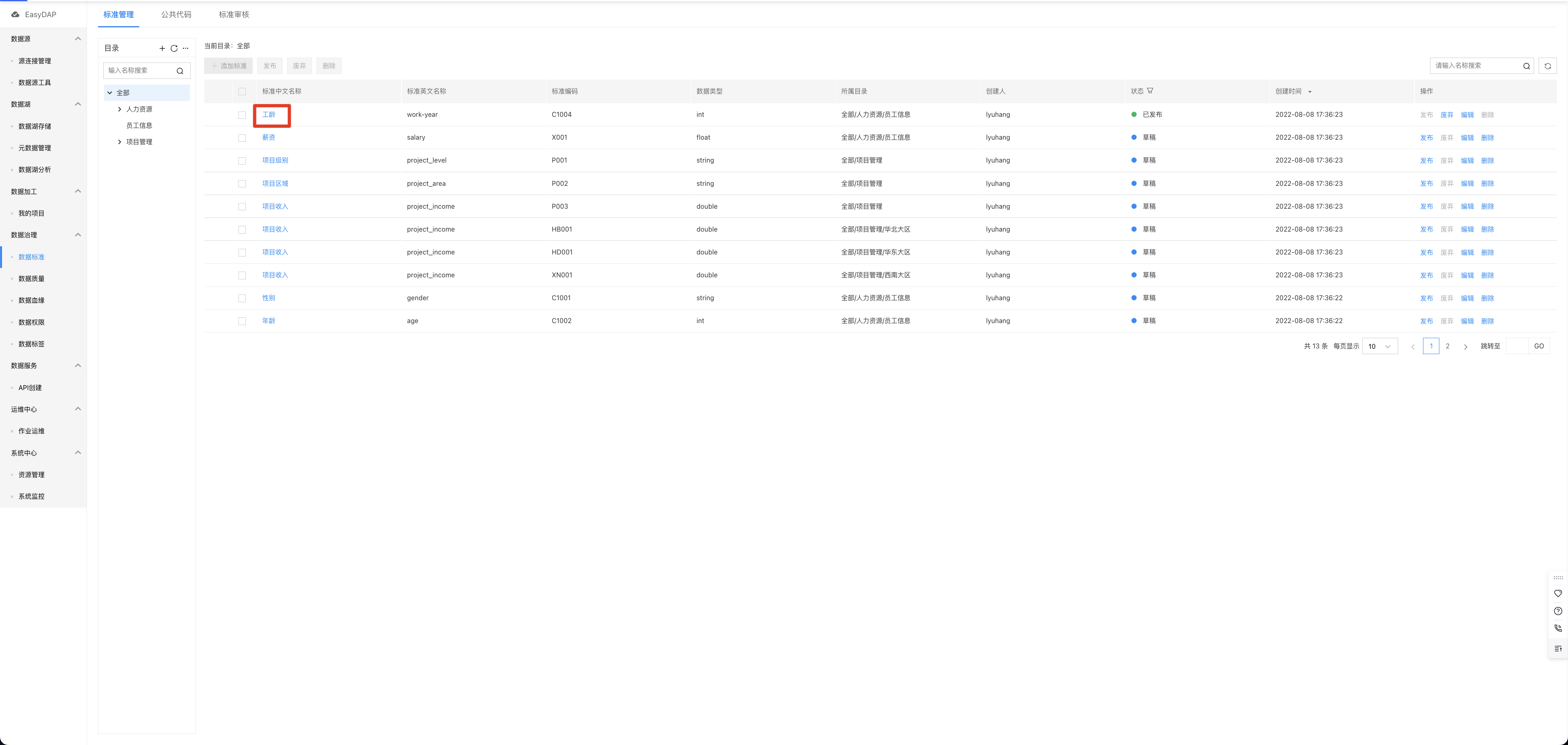The height and width of the screenshot is (745, 1568).
Task: Click the heart favorite icon in floating bar
Action: [1558, 593]
